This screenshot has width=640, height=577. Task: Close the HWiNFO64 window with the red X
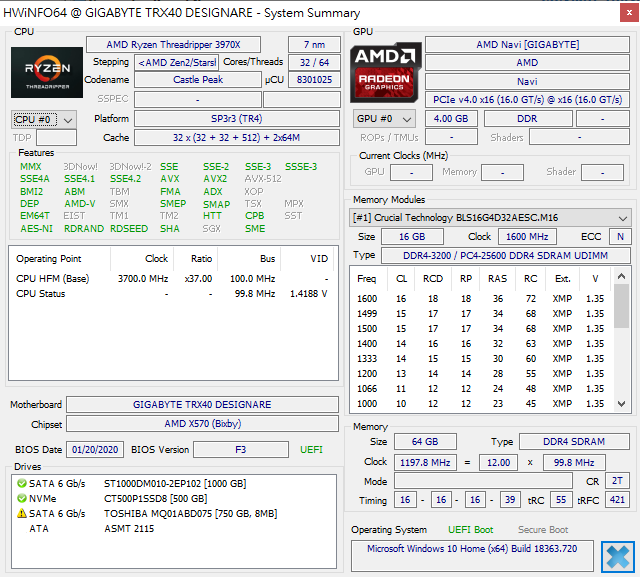[629, 13]
